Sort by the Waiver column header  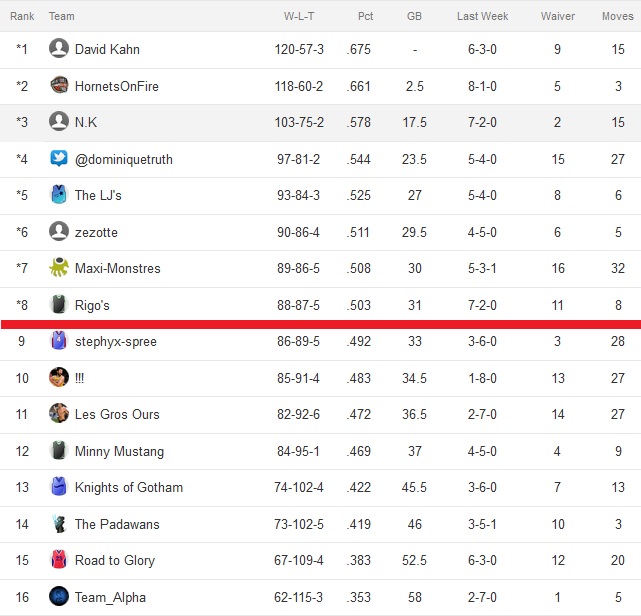(558, 16)
